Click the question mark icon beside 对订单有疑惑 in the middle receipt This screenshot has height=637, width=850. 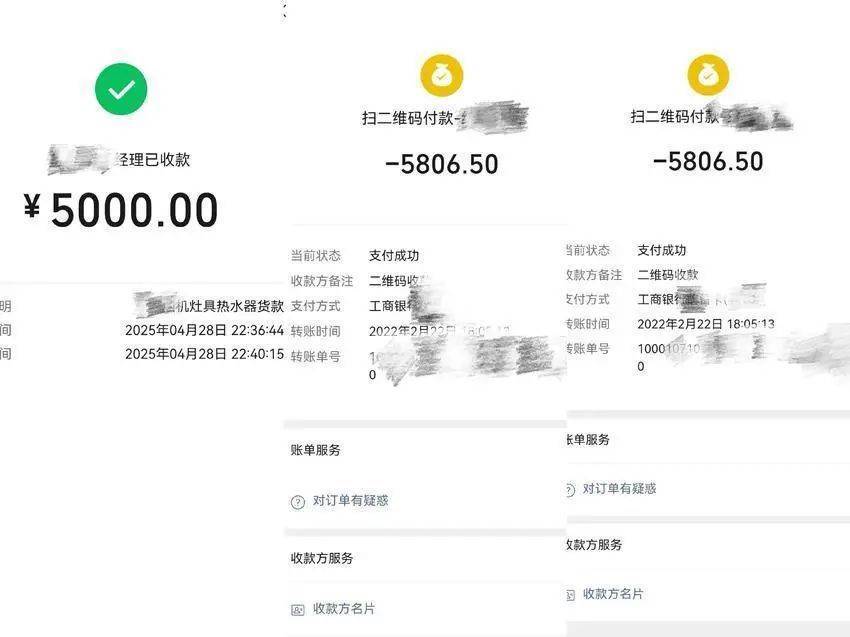[x=298, y=502]
